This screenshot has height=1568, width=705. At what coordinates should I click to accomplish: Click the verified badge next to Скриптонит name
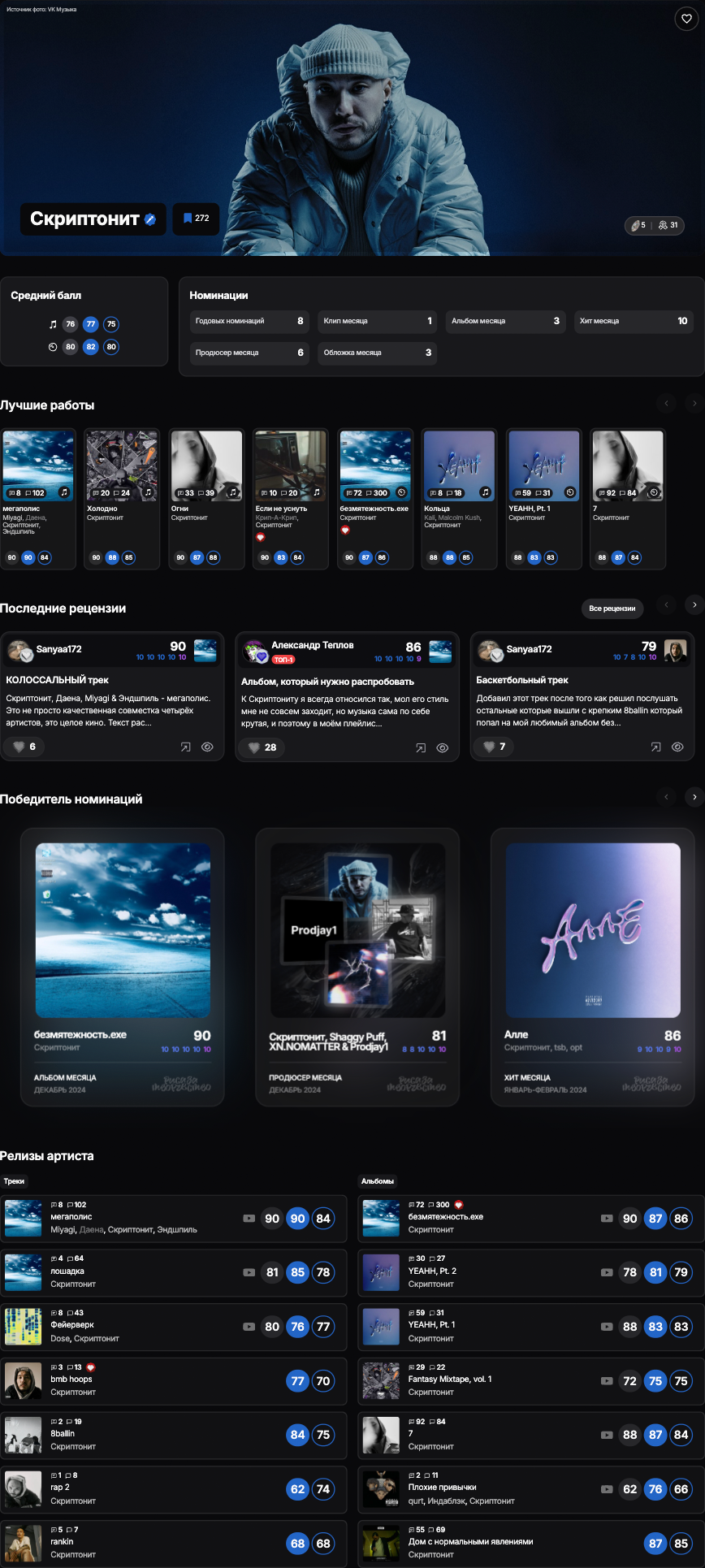[x=150, y=219]
